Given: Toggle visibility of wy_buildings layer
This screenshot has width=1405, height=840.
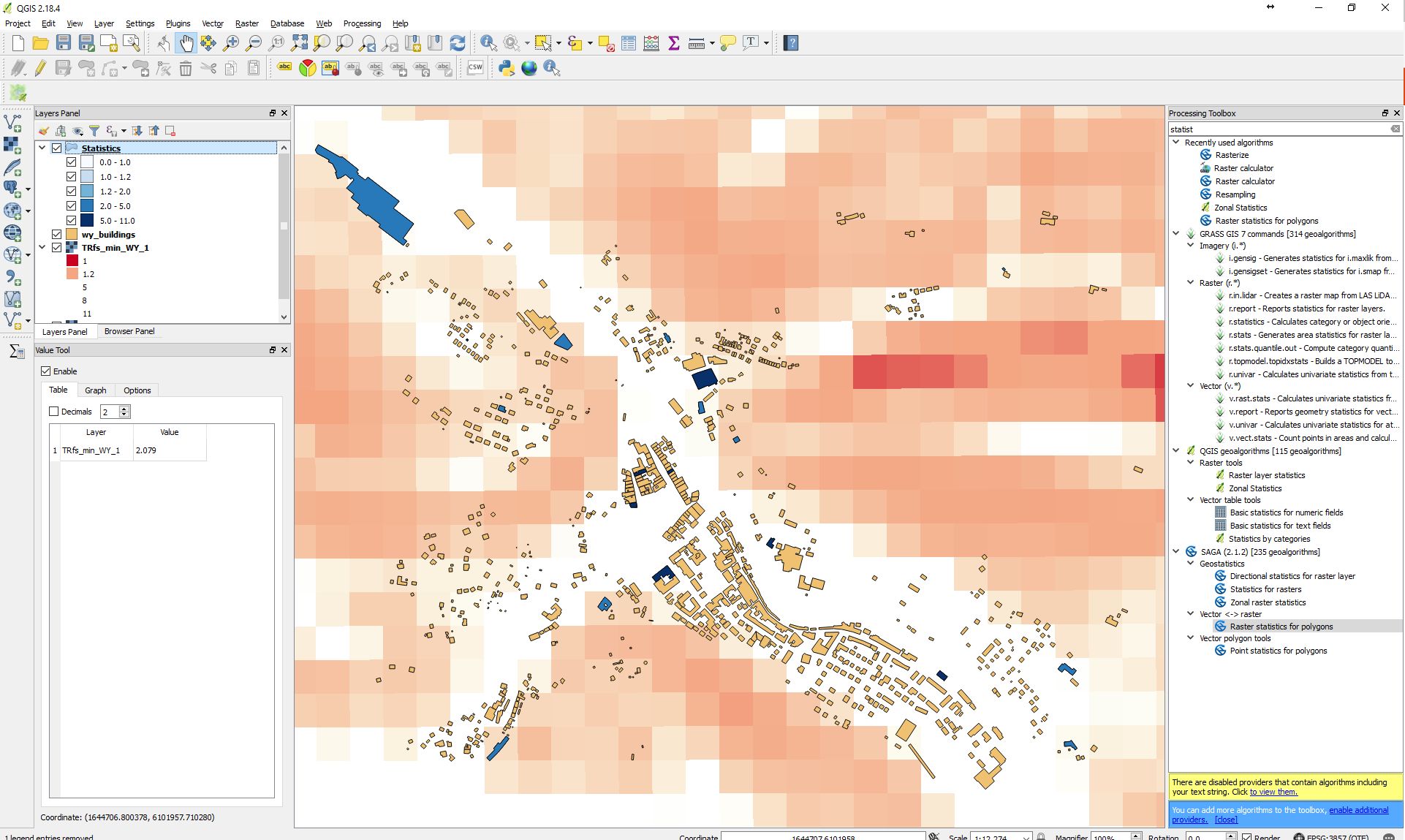Looking at the screenshot, I should (x=58, y=233).
